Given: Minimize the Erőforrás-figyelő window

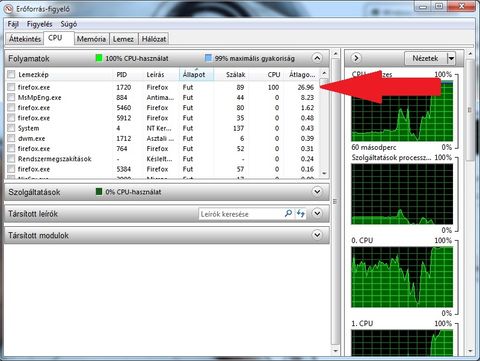Looking at the screenshot, I should tap(424, 6).
